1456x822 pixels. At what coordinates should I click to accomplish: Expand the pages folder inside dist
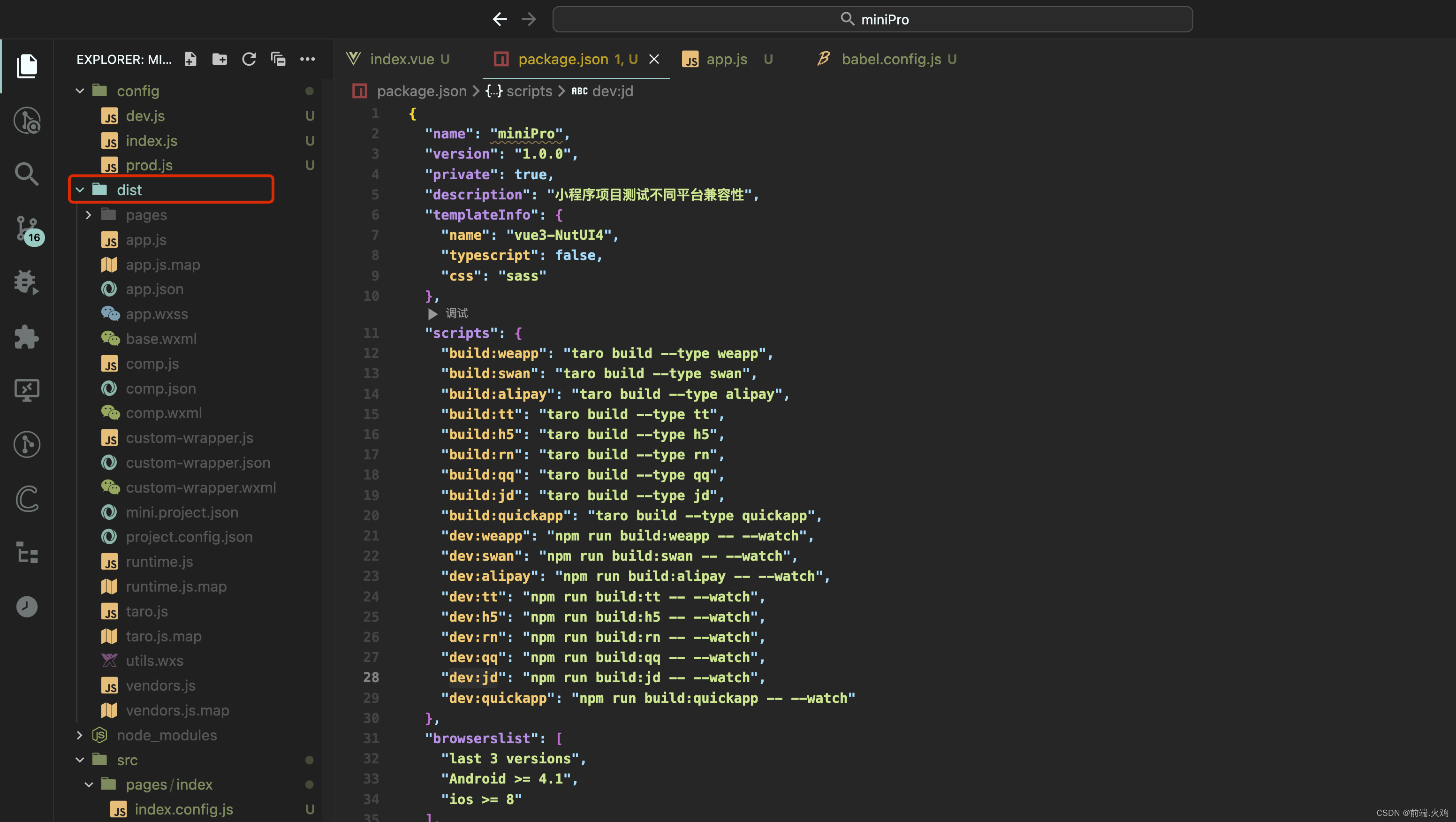(x=89, y=215)
